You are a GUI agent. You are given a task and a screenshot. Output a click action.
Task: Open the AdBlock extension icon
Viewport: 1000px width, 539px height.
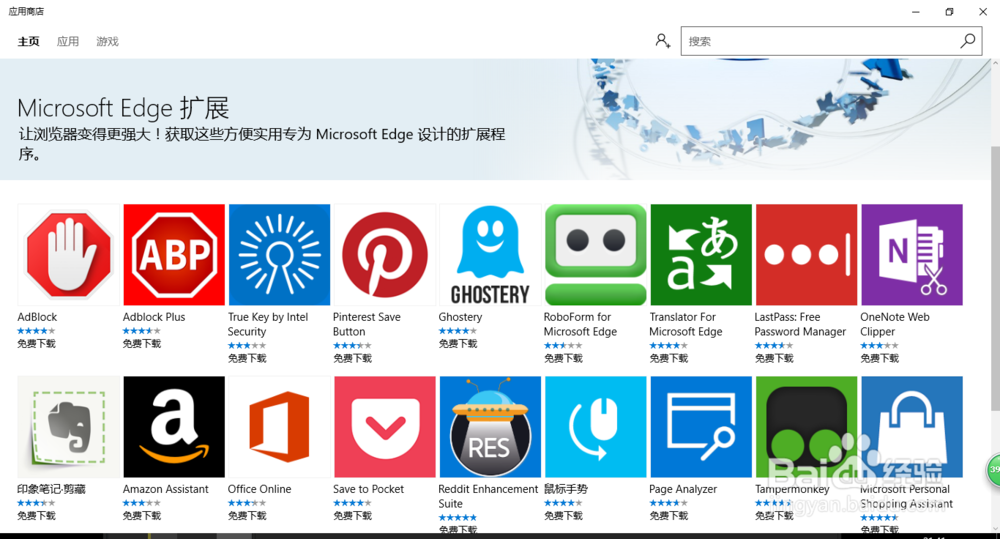click(68, 255)
